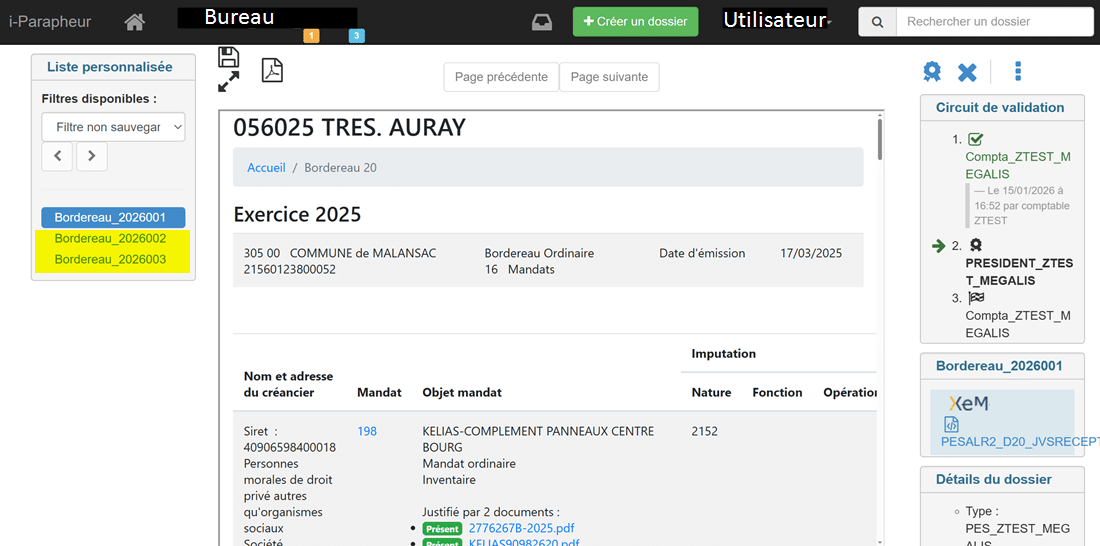Click the document vertical scrollbar
The height and width of the screenshot is (546, 1100).
click(879, 140)
